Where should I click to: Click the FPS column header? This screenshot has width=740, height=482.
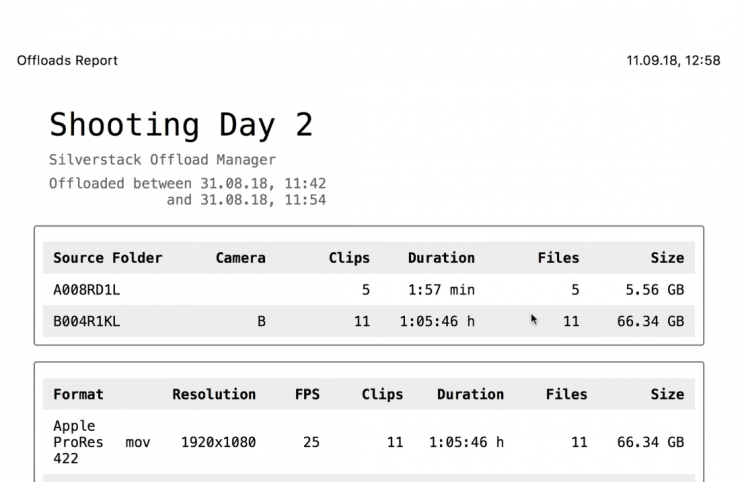[x=307, y=394]
